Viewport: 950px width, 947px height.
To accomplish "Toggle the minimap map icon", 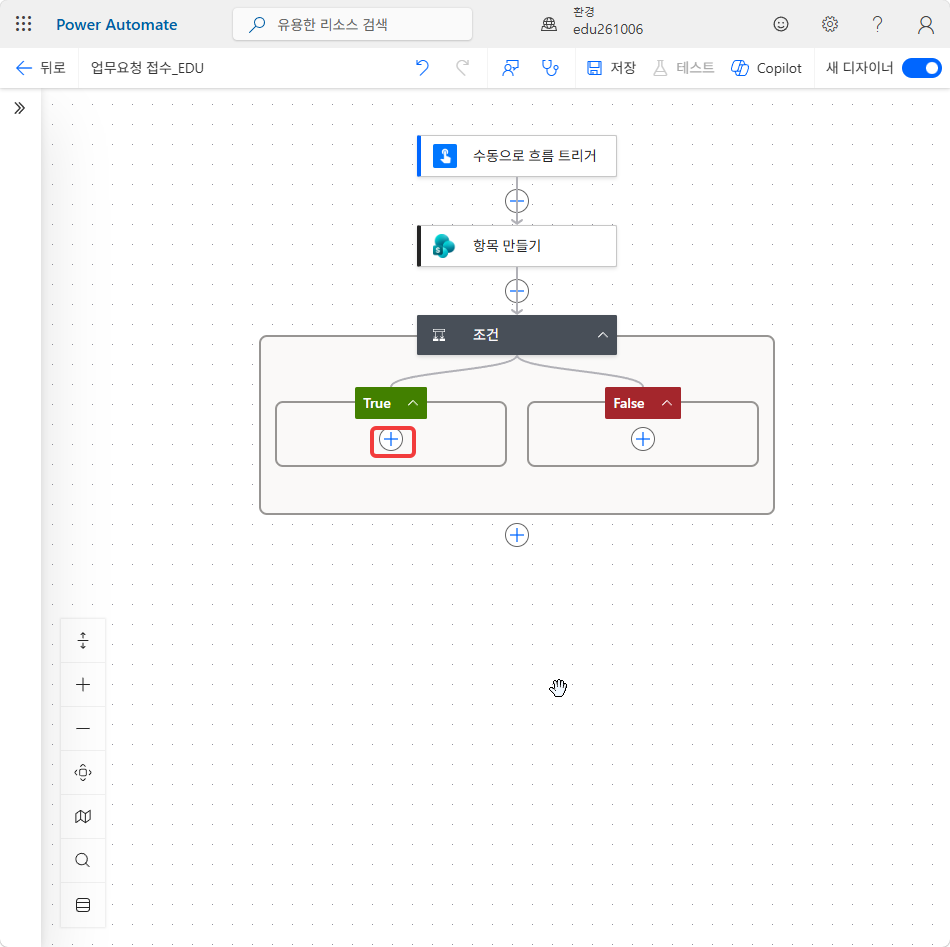I will pyautogui.click(x=83, y=817).
